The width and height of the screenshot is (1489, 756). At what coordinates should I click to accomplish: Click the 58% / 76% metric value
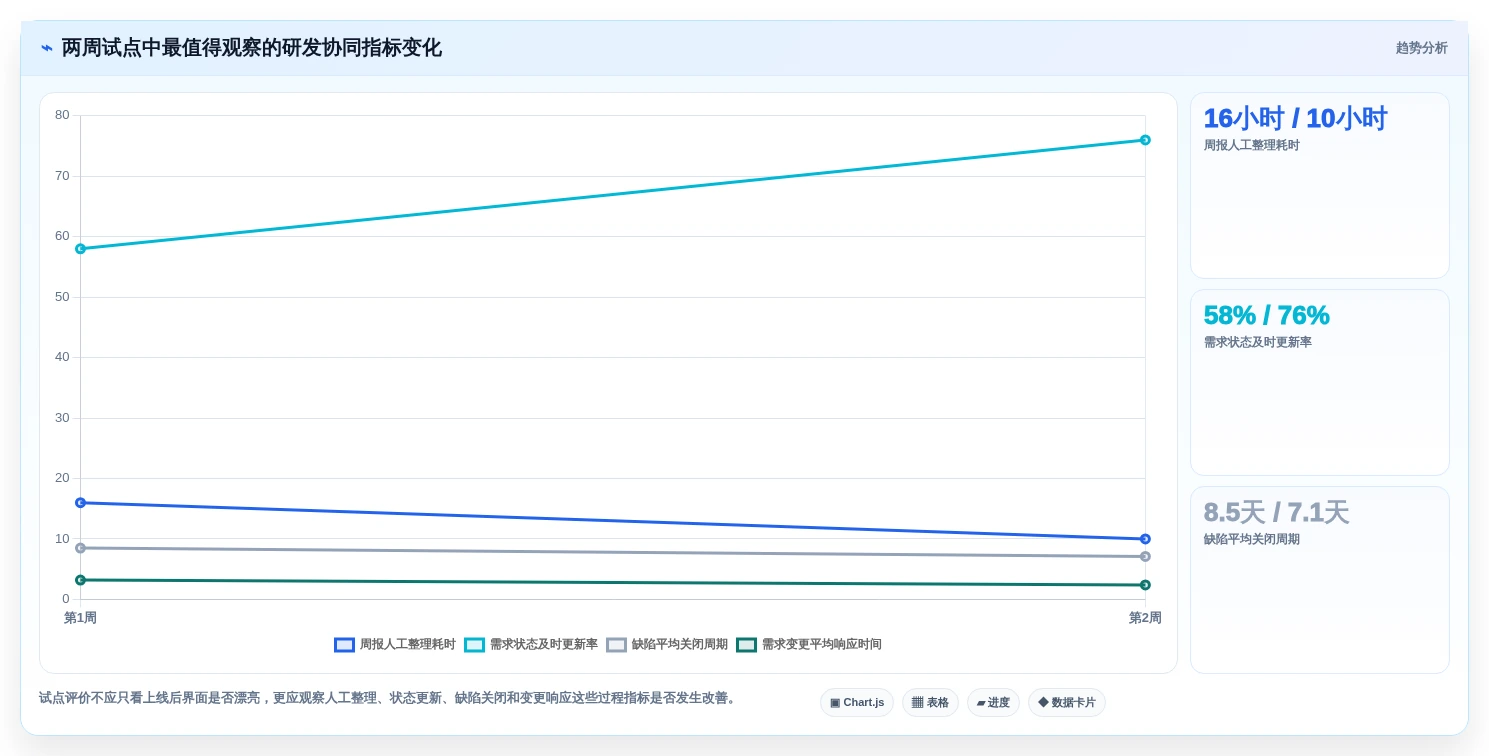1266,316
